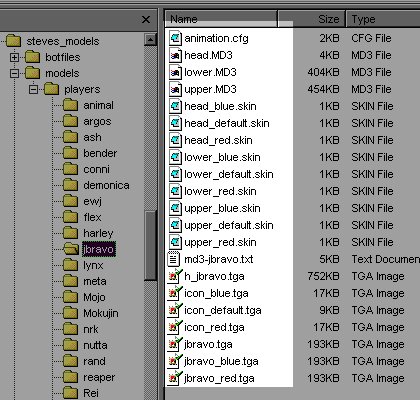The image size is (420, 400).
Task: Click the folder tree scroll-up arrow
Action: click(150, 40)
